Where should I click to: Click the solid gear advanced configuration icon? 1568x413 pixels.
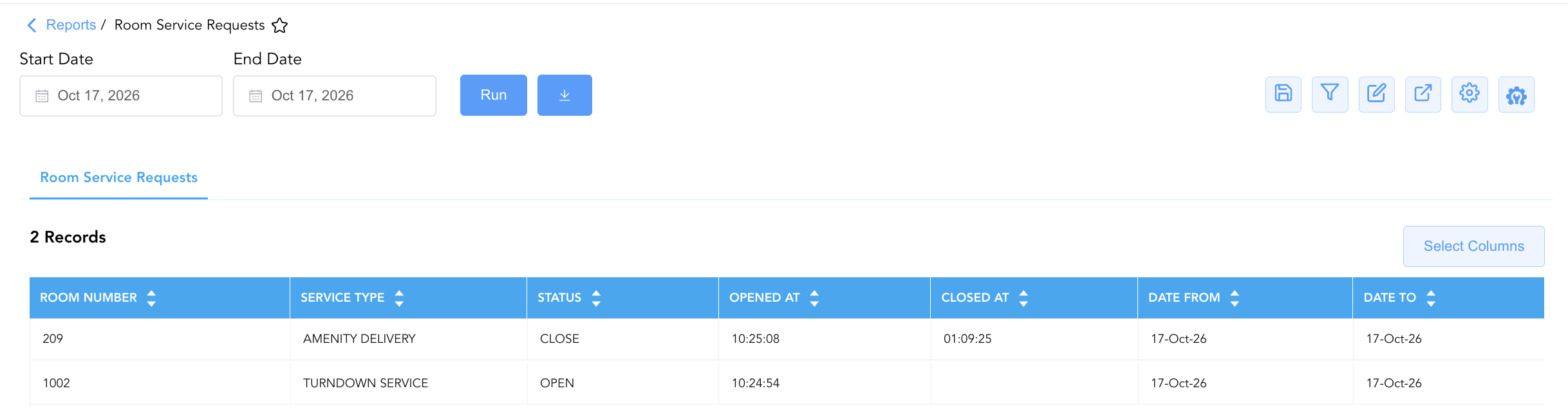[x=1516, y=95]
